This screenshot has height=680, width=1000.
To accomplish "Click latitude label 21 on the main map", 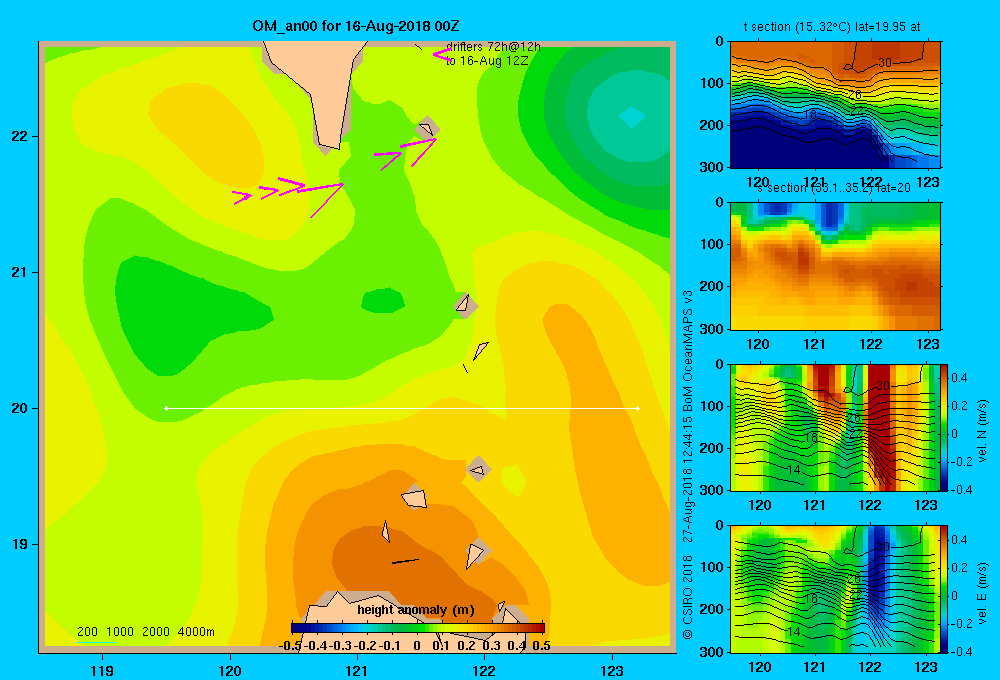I will click(x=19, y=272).
